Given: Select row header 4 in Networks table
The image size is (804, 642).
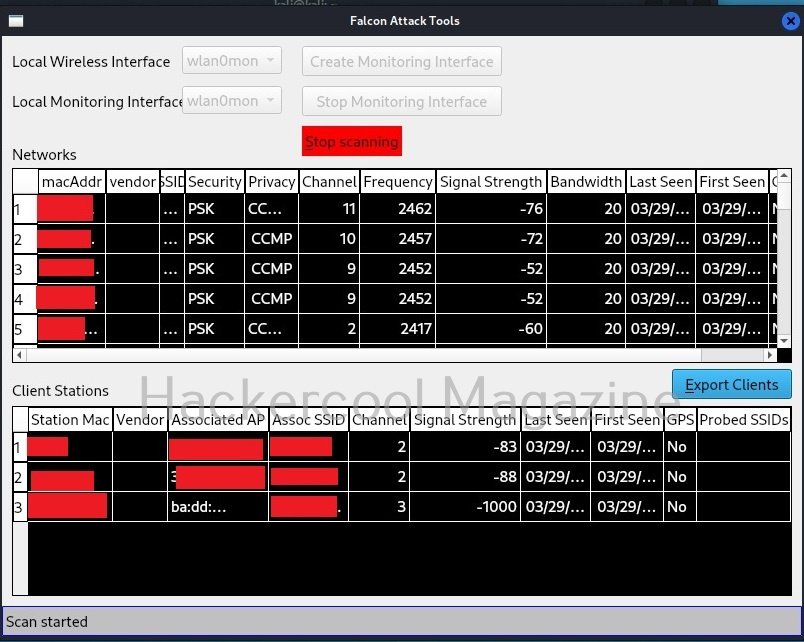Looking at the screenshot, I should [x=25, y=299].
